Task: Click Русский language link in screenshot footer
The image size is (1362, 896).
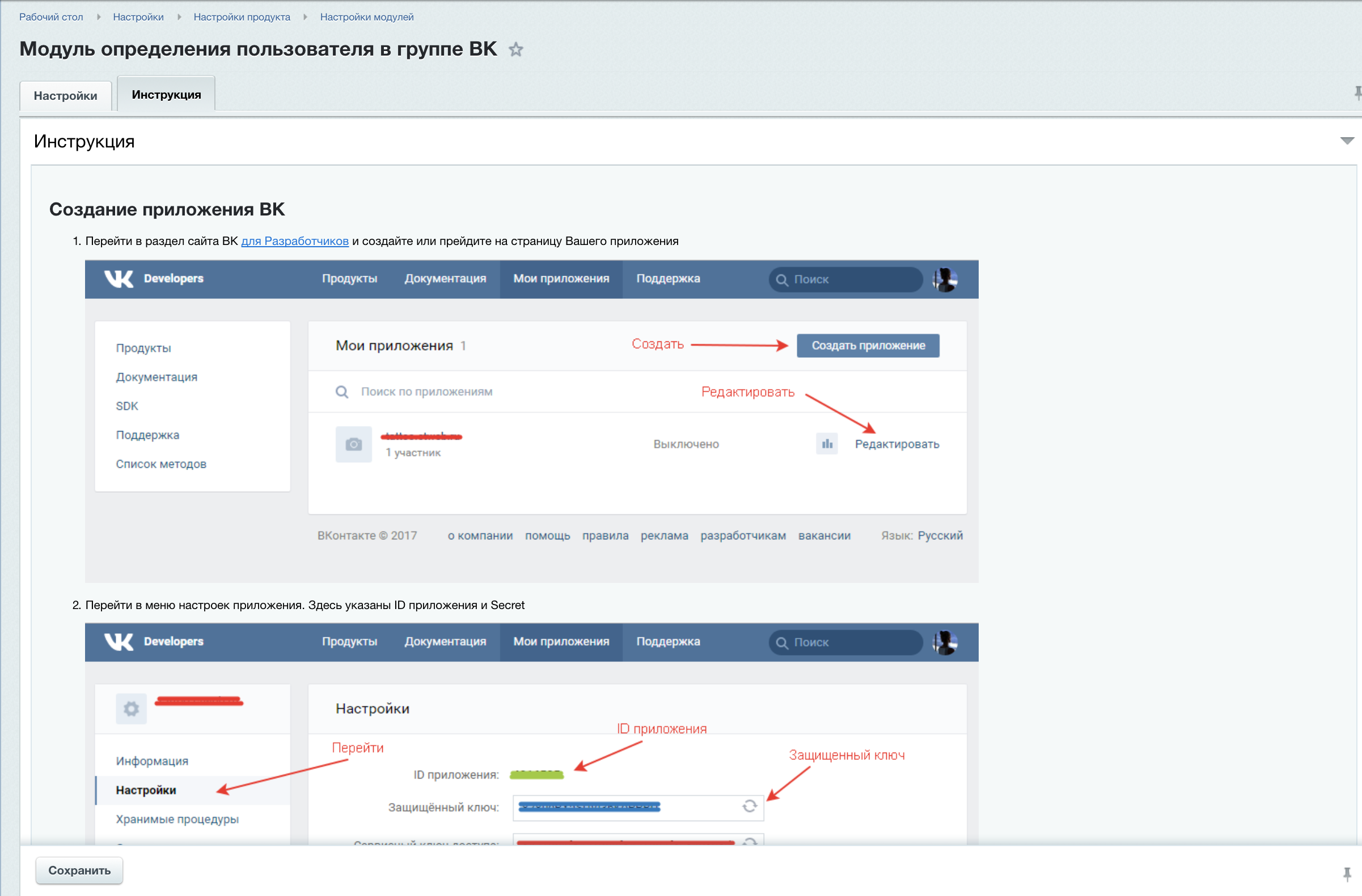Action: tap(940, 535)
